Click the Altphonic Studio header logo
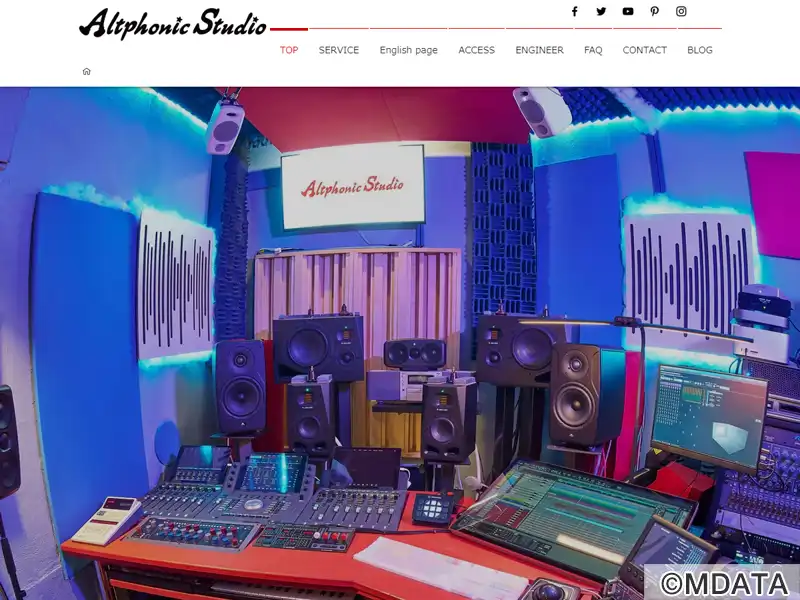Image resolution: width=800 pixels, height=600 pixels. [173, 23]
